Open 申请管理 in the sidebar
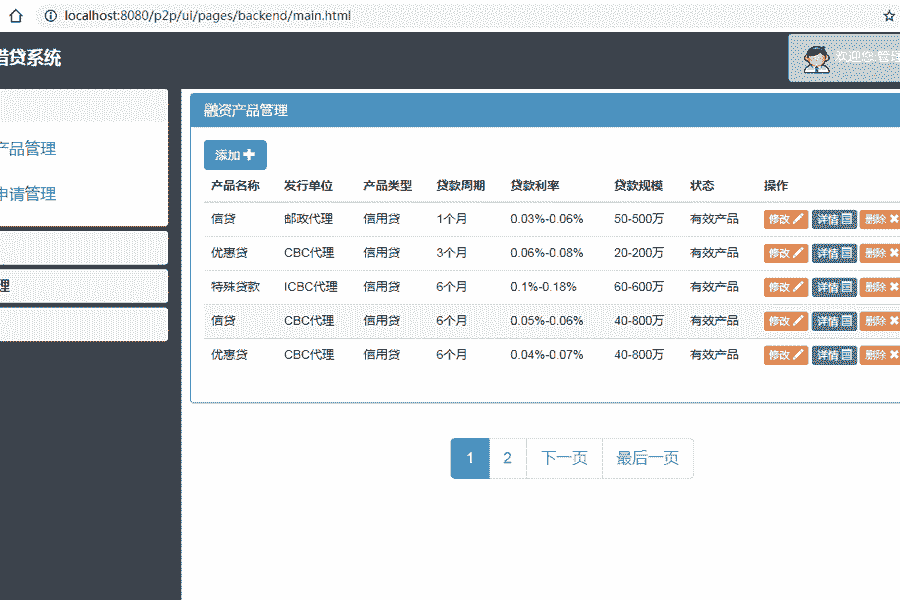 [x=28, y=194]
